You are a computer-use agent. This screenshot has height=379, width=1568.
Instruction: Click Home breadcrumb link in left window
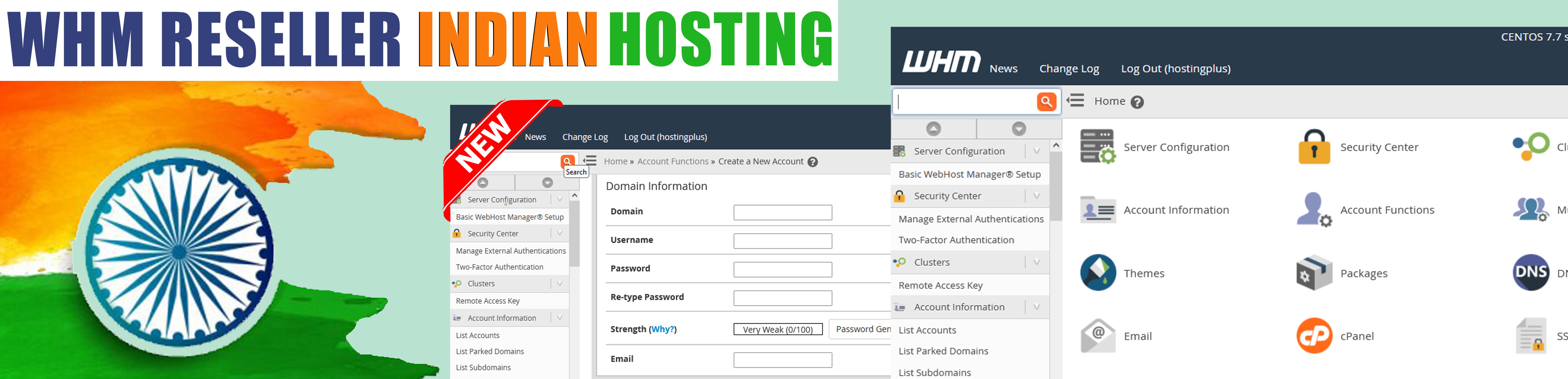click(x=615, y=161)
